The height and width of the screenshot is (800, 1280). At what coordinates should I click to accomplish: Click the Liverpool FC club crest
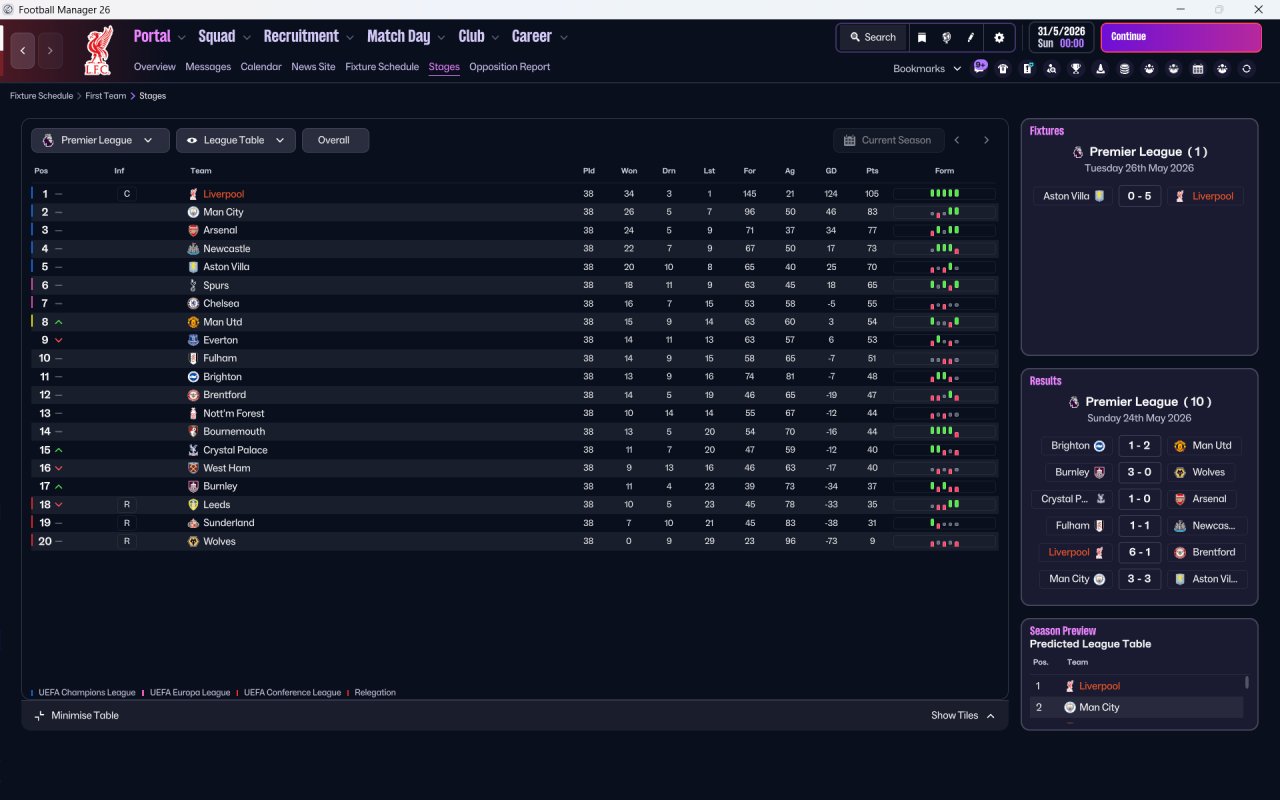point(98,51)
